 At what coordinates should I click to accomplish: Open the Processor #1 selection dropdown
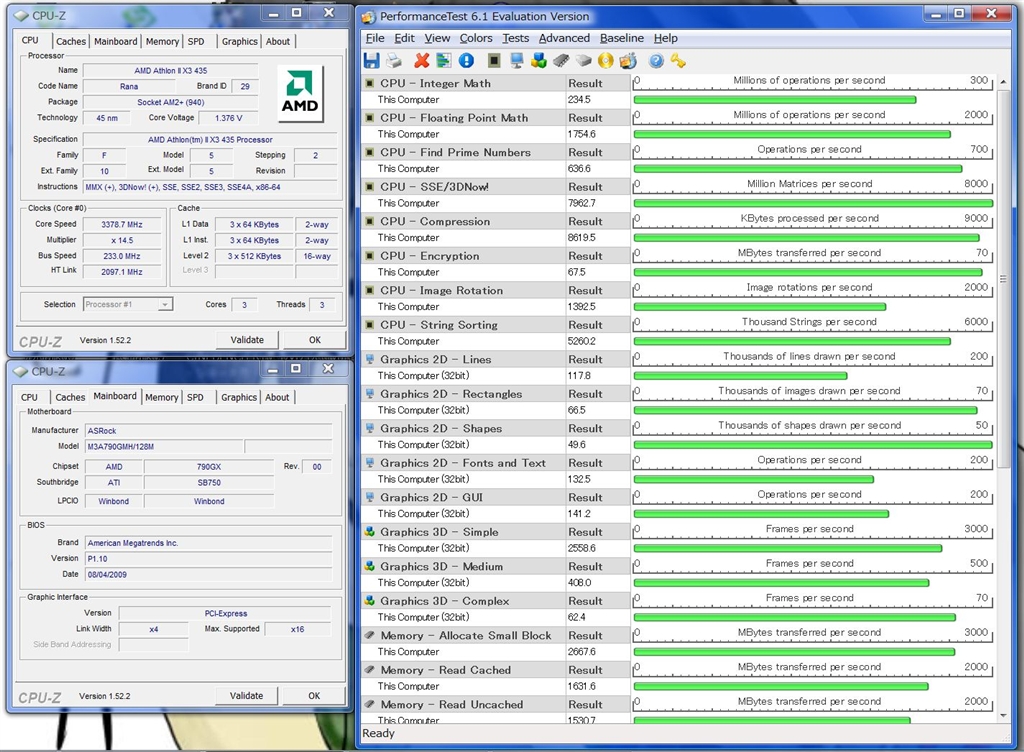(x=127, y=304)
